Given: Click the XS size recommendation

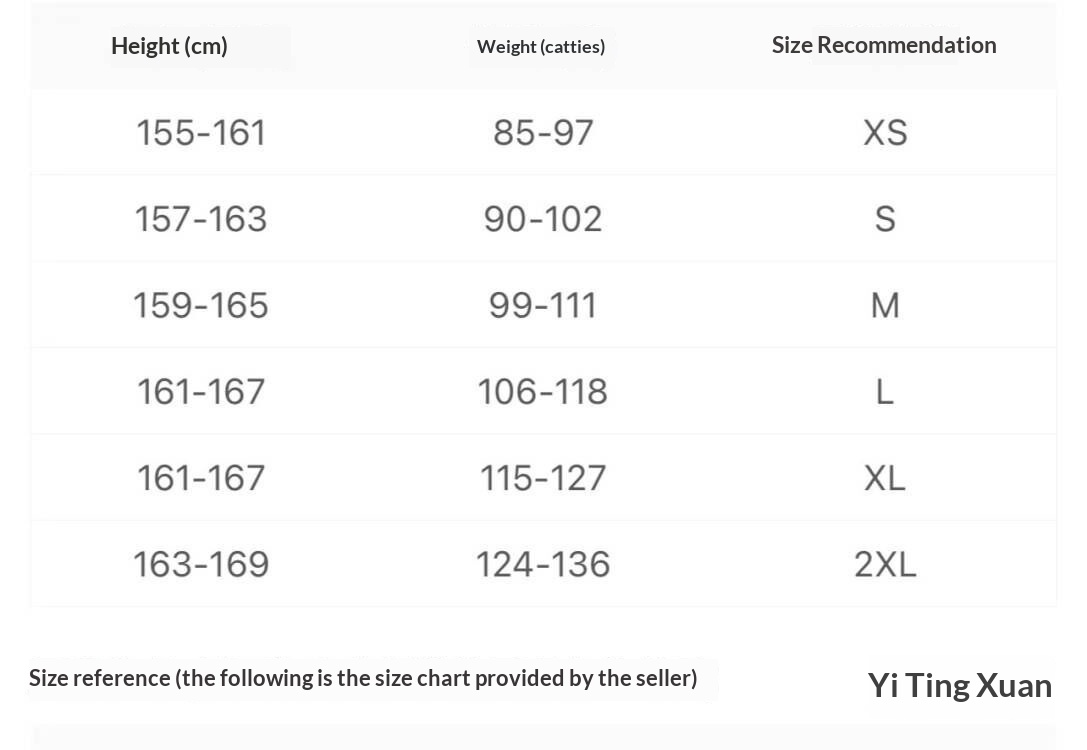Looking at the screenshot, I should [x=885, y=133].
